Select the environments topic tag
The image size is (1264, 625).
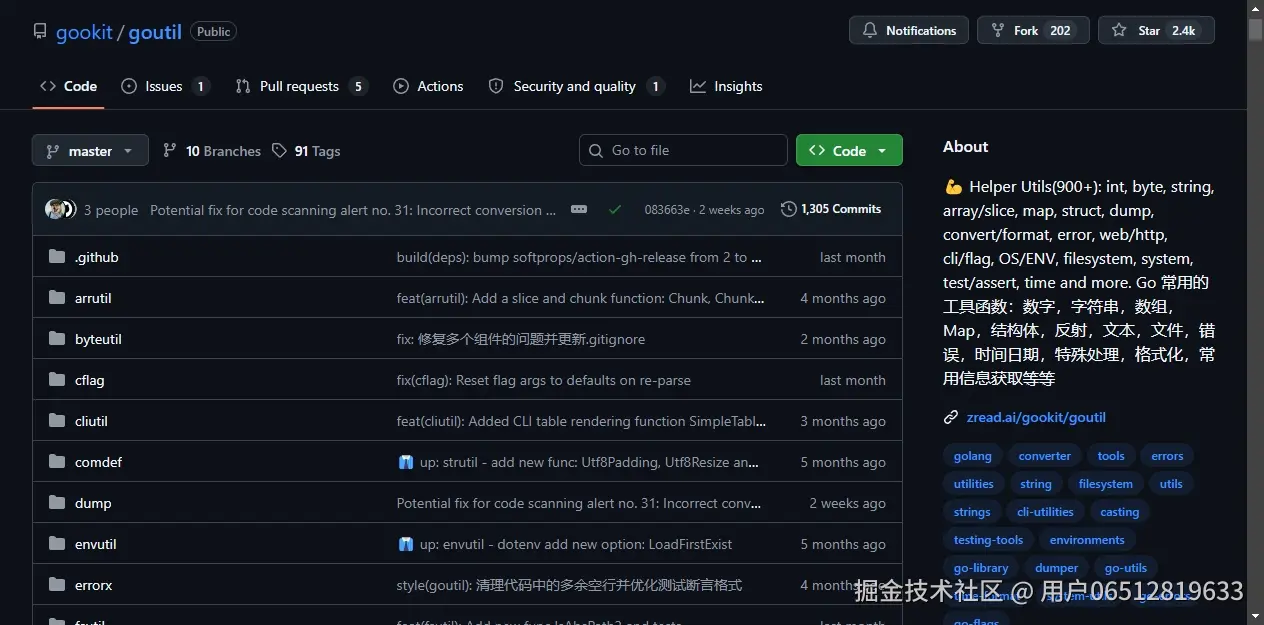[1087, 540]
